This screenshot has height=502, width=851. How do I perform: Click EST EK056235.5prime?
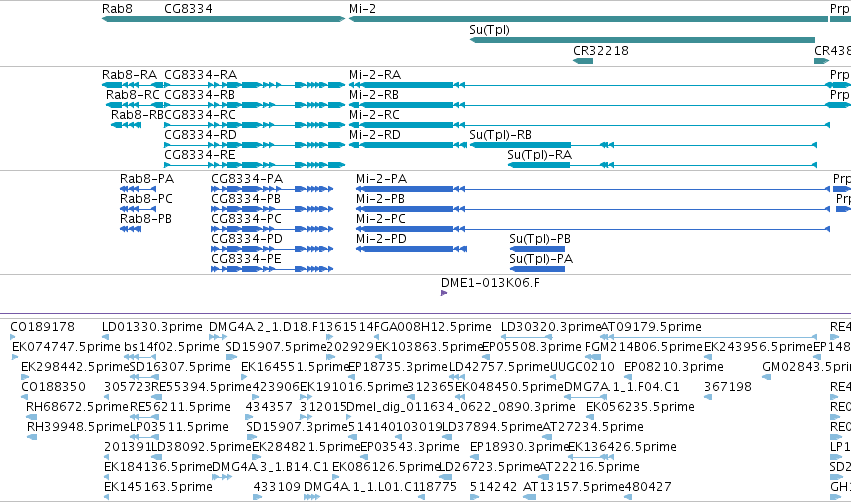pyautogui.click(x=640, y=407)
